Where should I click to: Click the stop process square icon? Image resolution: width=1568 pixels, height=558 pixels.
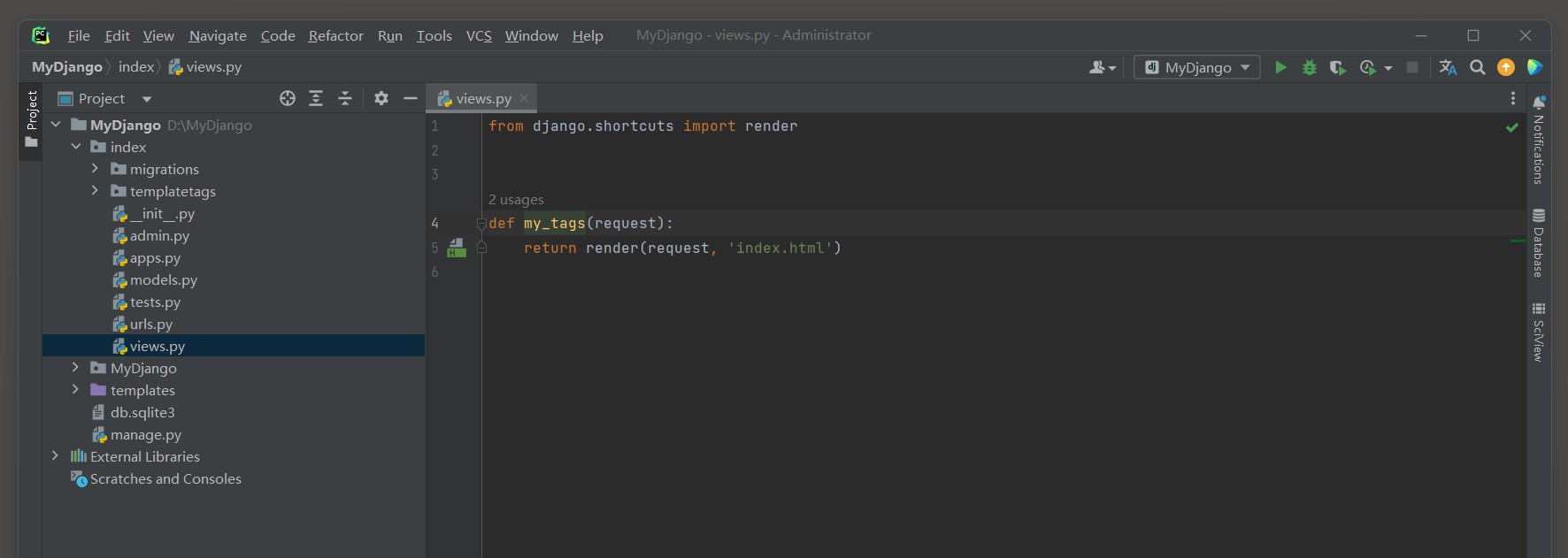[x=1412, y=67]
